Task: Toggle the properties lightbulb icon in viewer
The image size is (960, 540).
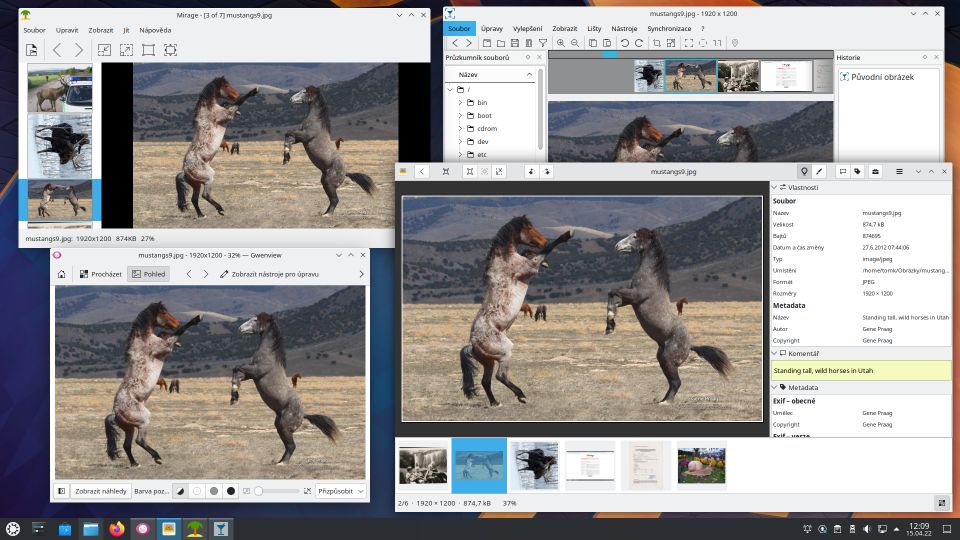Action: click(x=804, y=171)
